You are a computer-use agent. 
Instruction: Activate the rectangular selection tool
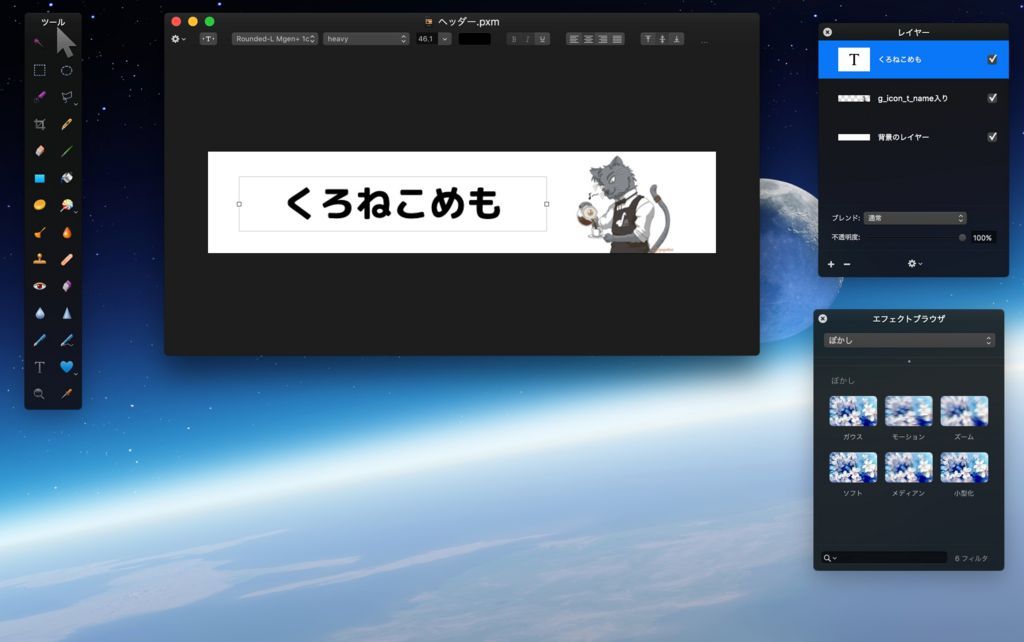[x=38, y=70]
